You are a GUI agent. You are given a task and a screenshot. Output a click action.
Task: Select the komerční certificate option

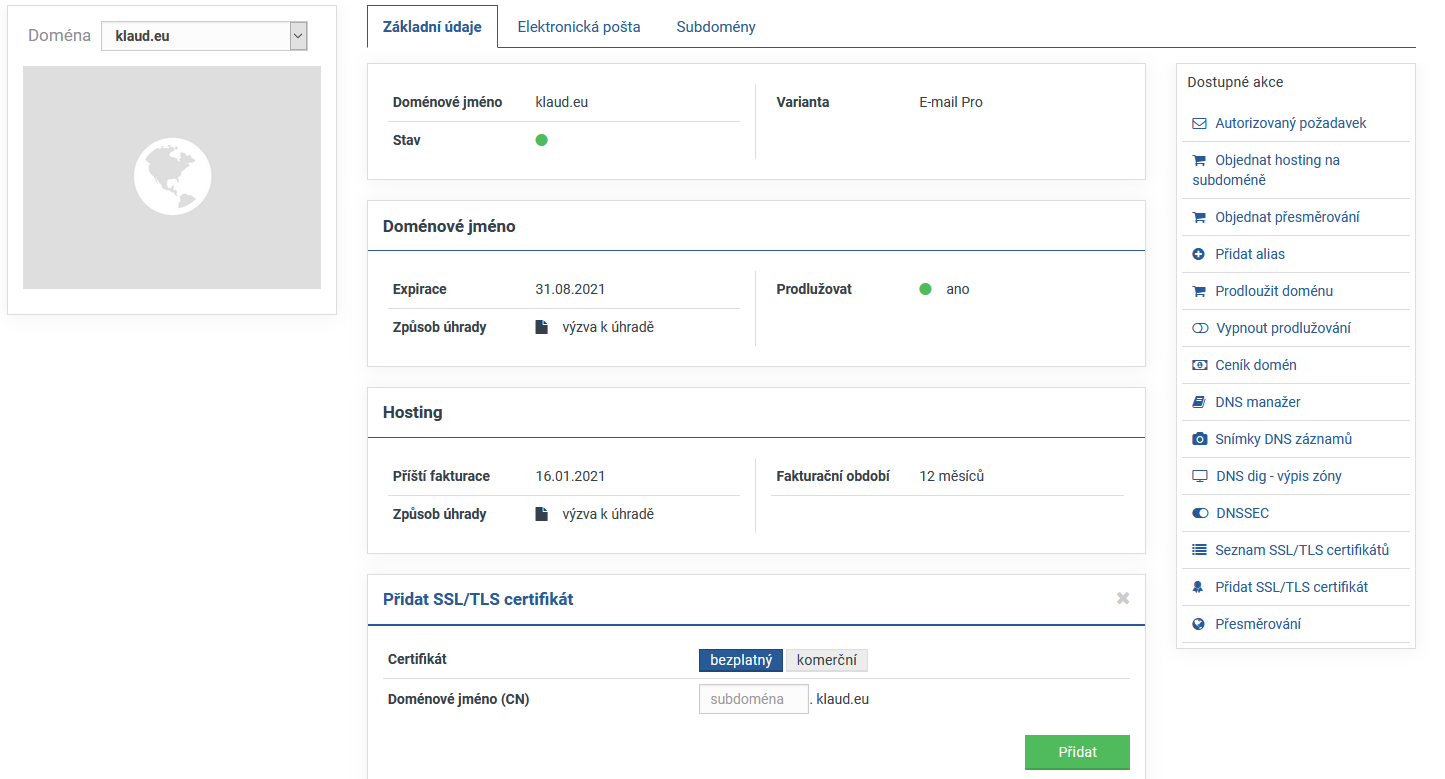pyautogui.click(x=826, y=660)
